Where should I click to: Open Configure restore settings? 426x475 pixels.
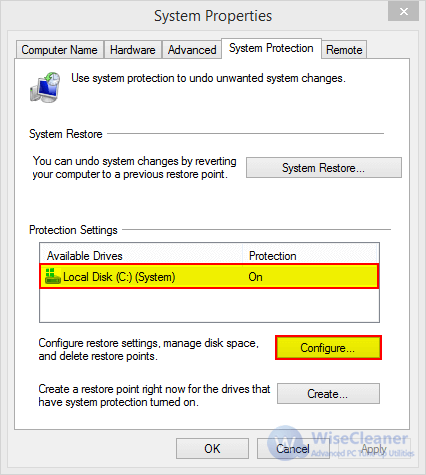tap(328, 348)
